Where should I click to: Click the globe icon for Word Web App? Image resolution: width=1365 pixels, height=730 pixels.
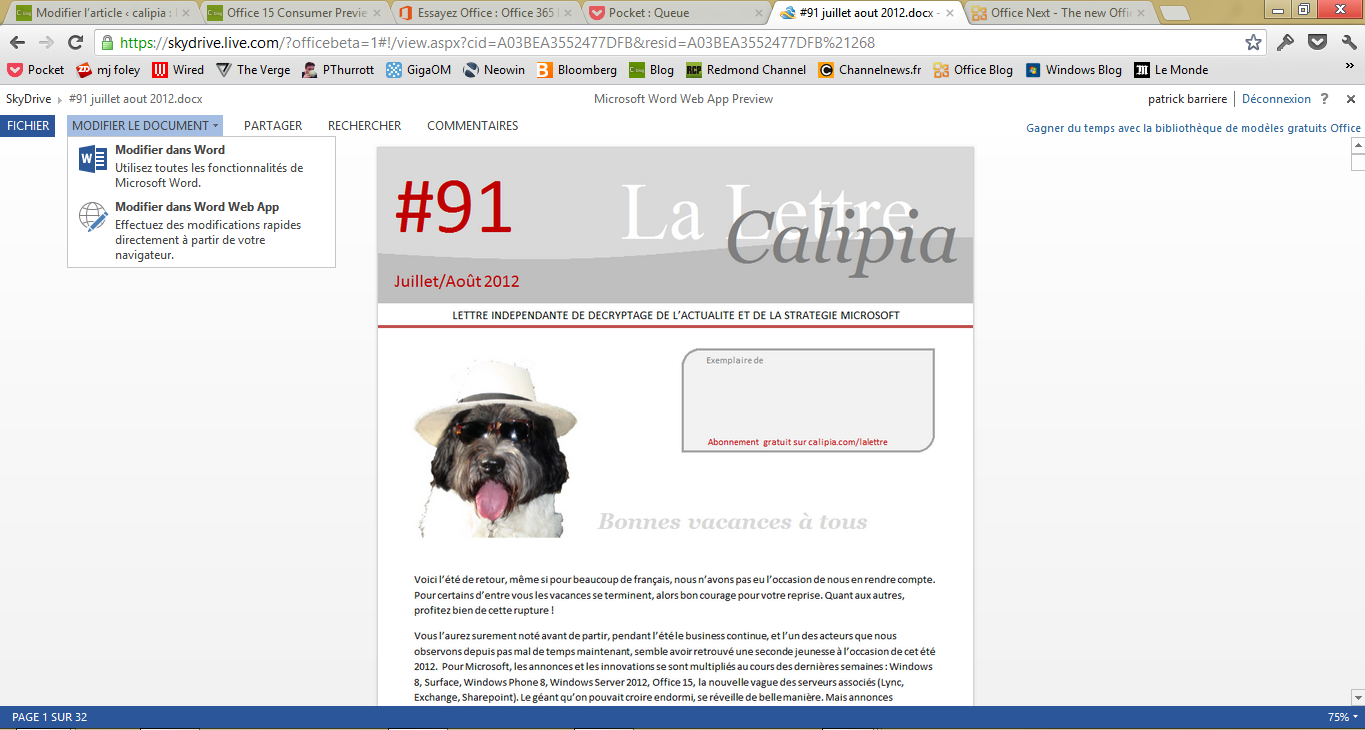coord(93,217)
